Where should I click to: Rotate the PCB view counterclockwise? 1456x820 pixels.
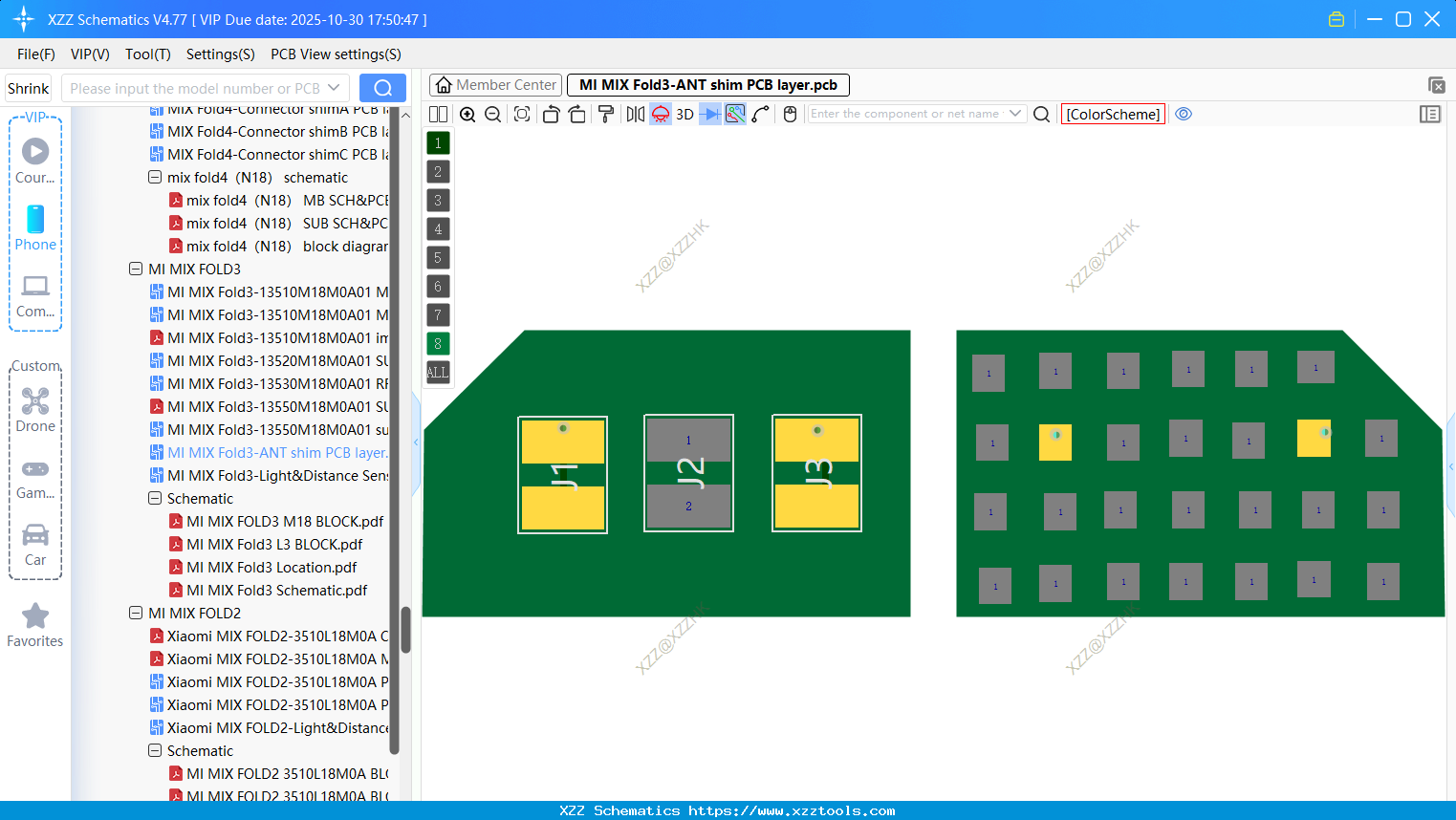click(551, 114)
